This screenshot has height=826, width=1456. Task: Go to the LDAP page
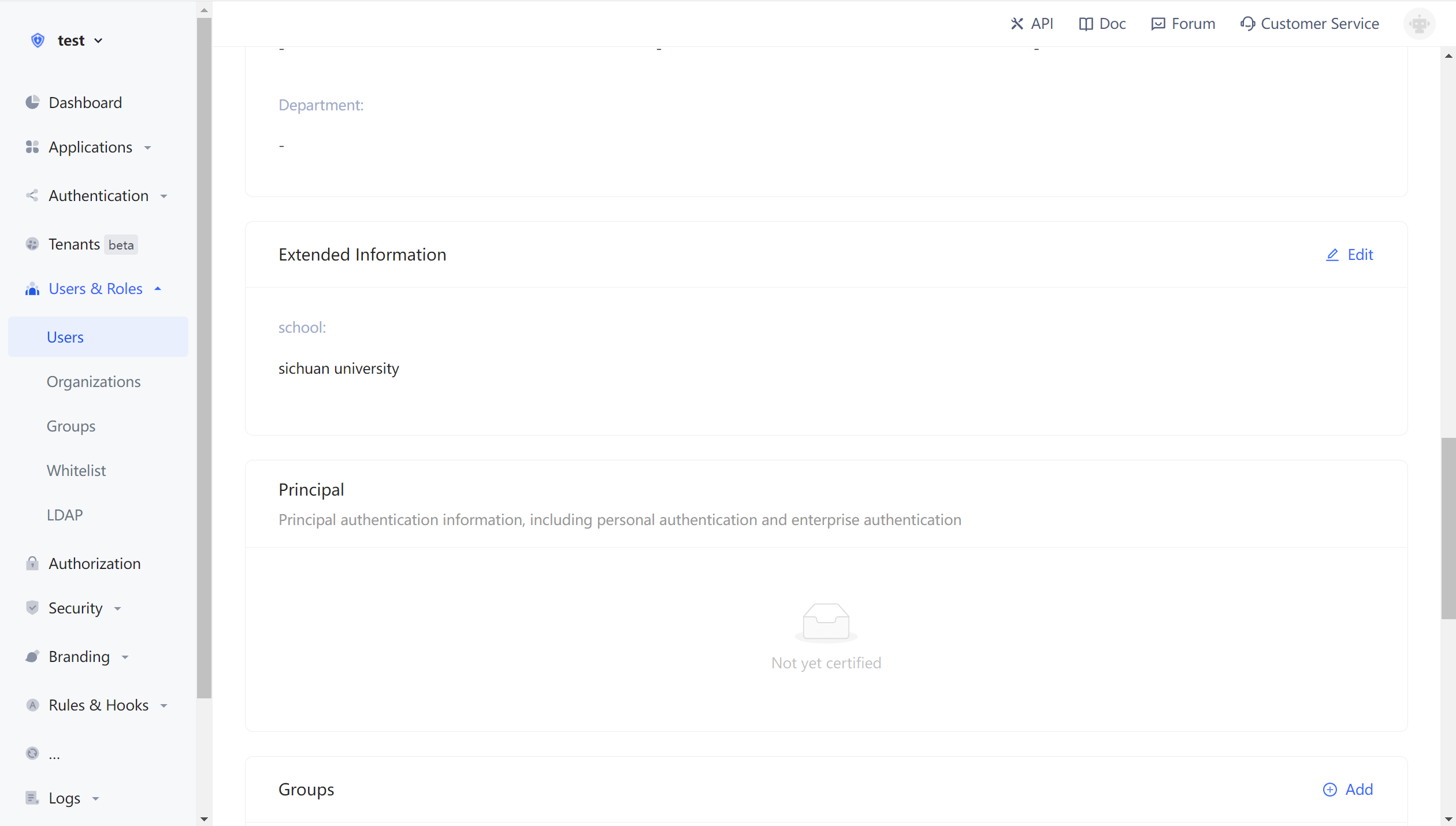[65, 515]
